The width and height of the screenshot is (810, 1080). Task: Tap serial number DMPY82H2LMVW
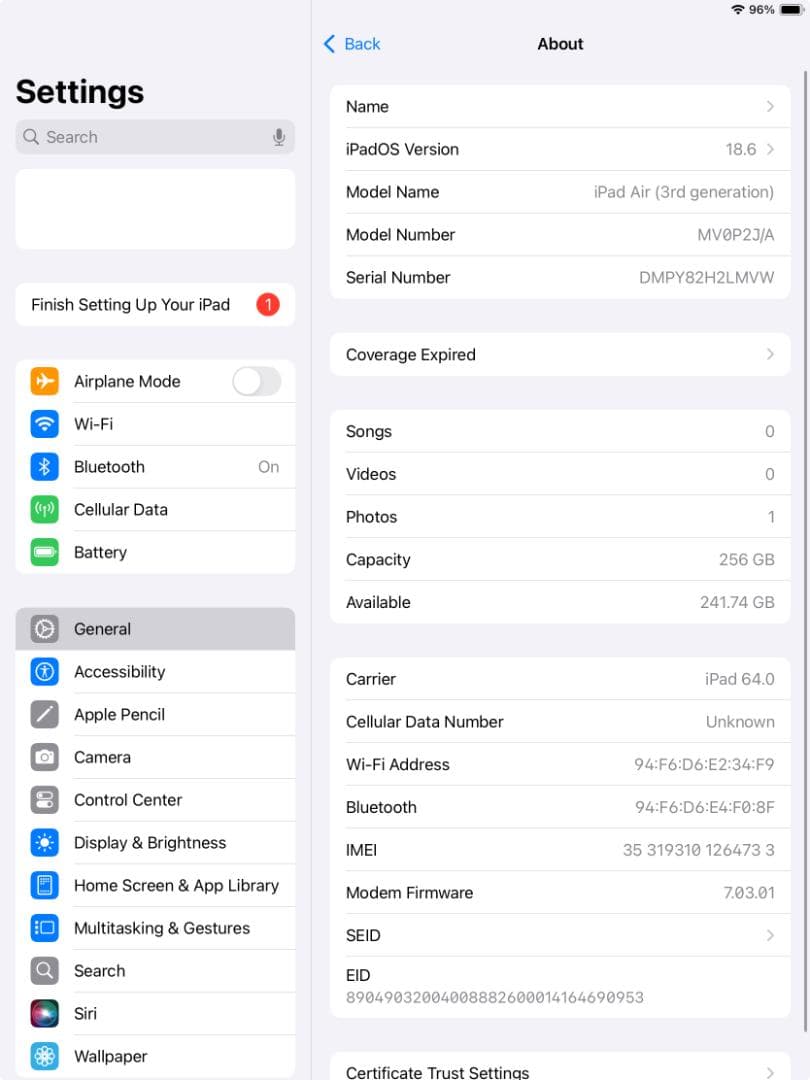coord(706,278)
